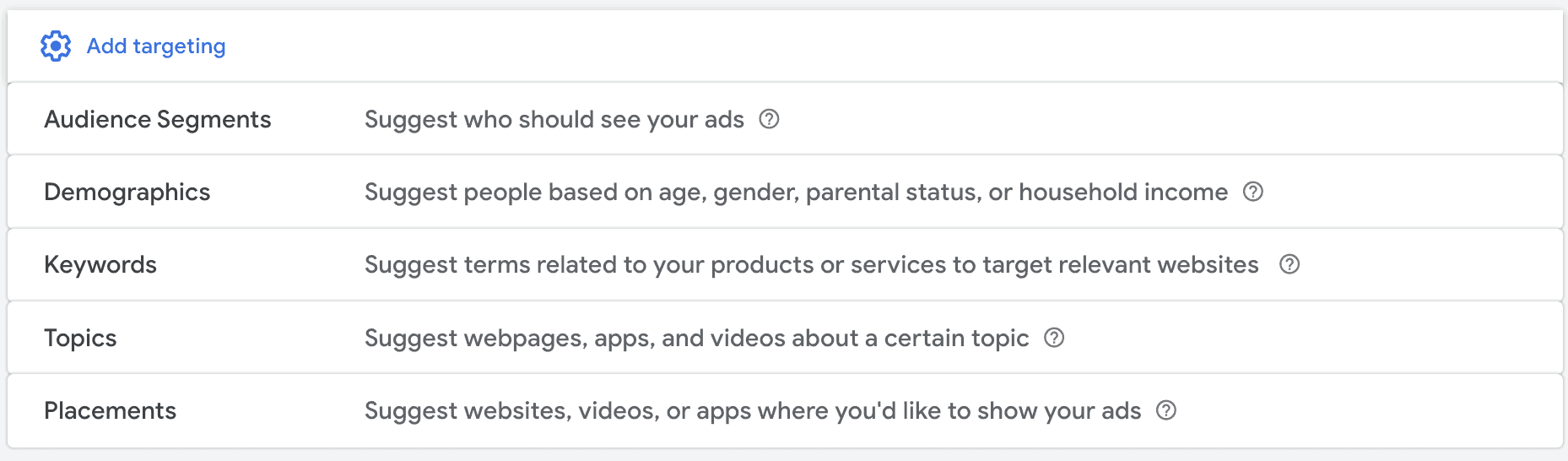
Task: Click the Audience Segments heading text
Action: [x=158, y=120]
